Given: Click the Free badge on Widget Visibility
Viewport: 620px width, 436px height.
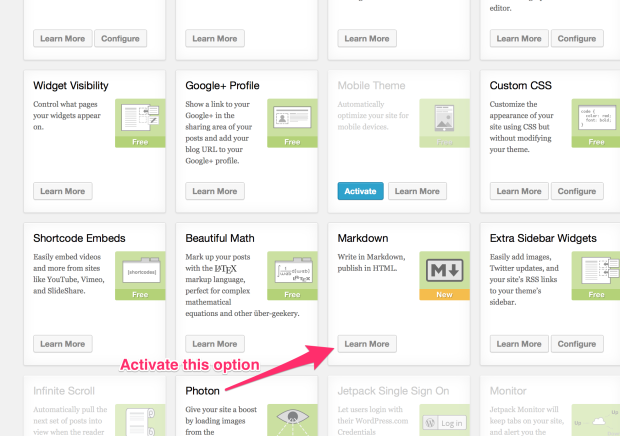Looking at the screenshot, I should click(140, 142).
